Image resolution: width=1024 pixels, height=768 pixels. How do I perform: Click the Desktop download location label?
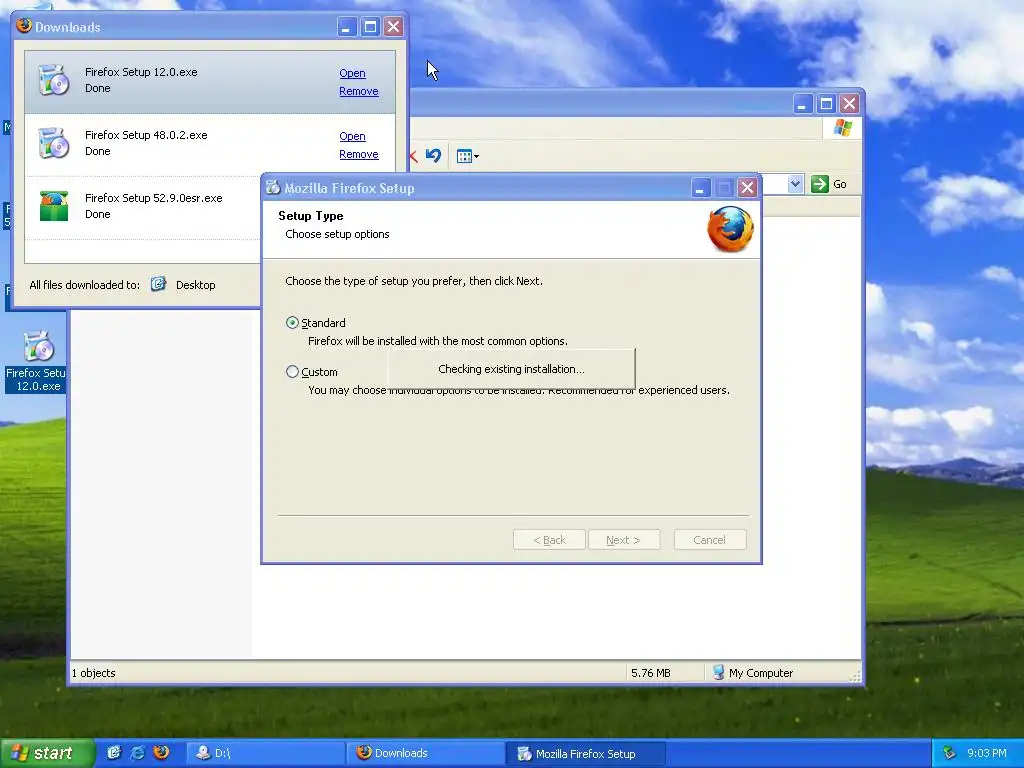(195, 285)
